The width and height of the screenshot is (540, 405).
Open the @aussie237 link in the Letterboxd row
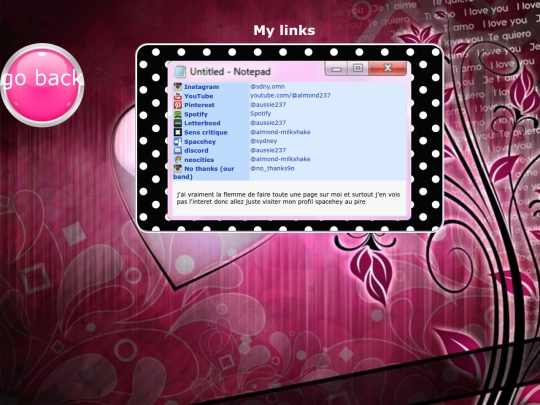point(268,123)
